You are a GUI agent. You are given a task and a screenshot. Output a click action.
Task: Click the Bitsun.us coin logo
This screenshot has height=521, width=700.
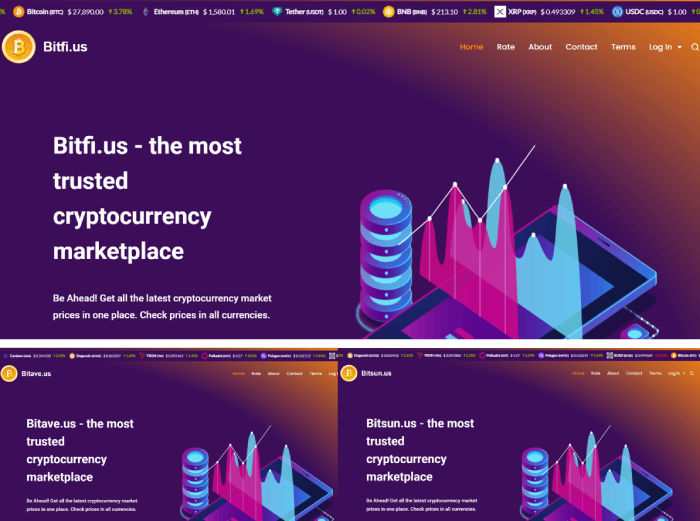click(349, 373)
